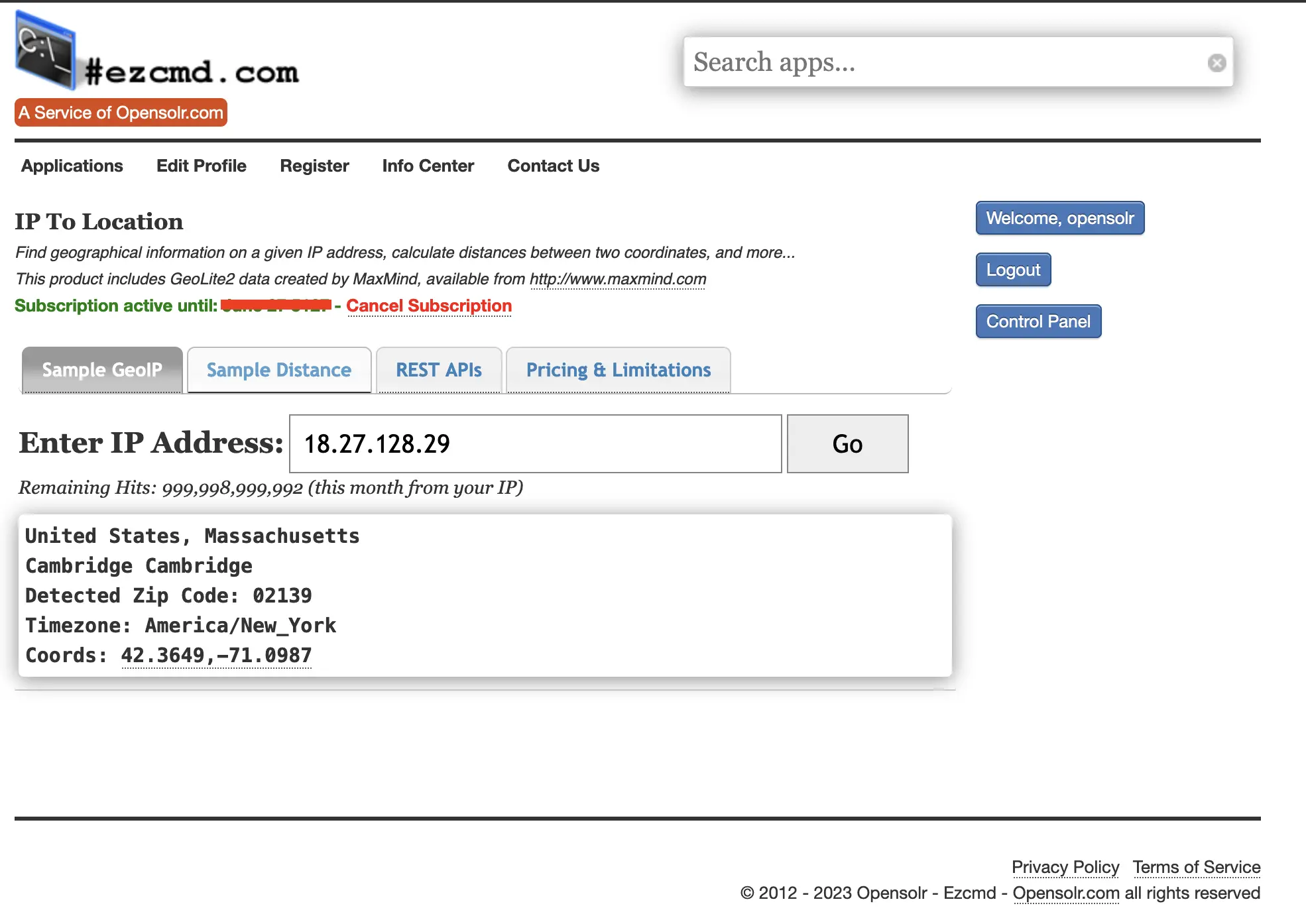The height and width of the screenshot is (924, 1306).
Task: Click the 'A Service of Opensolr.com' badge
Action: (x=121, y=113)
